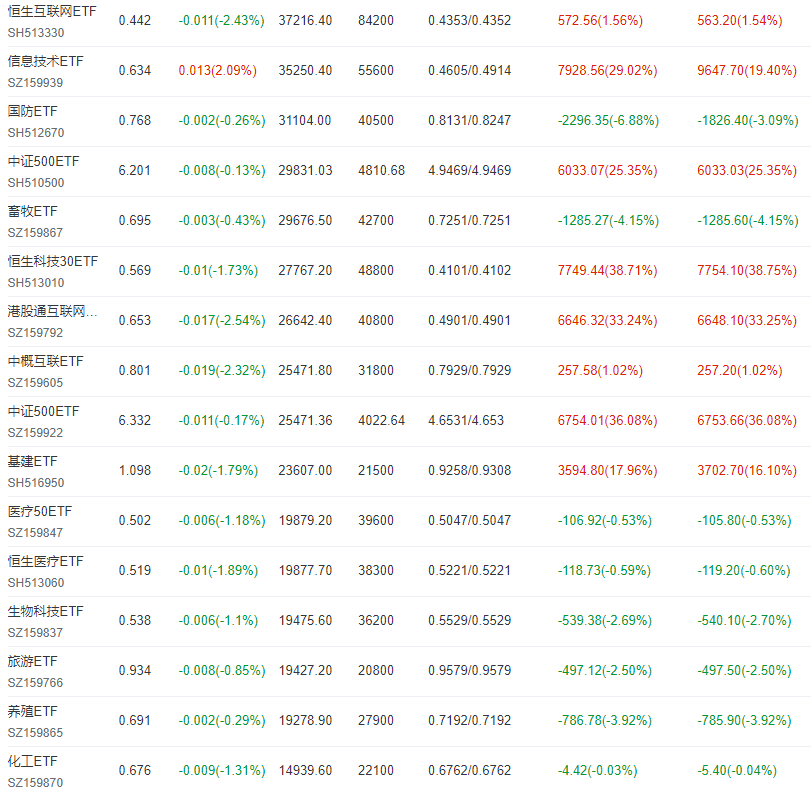811x795 pixels.
Task: Open the 恒生医疗ETF fund name
Action: coord(46,561)
